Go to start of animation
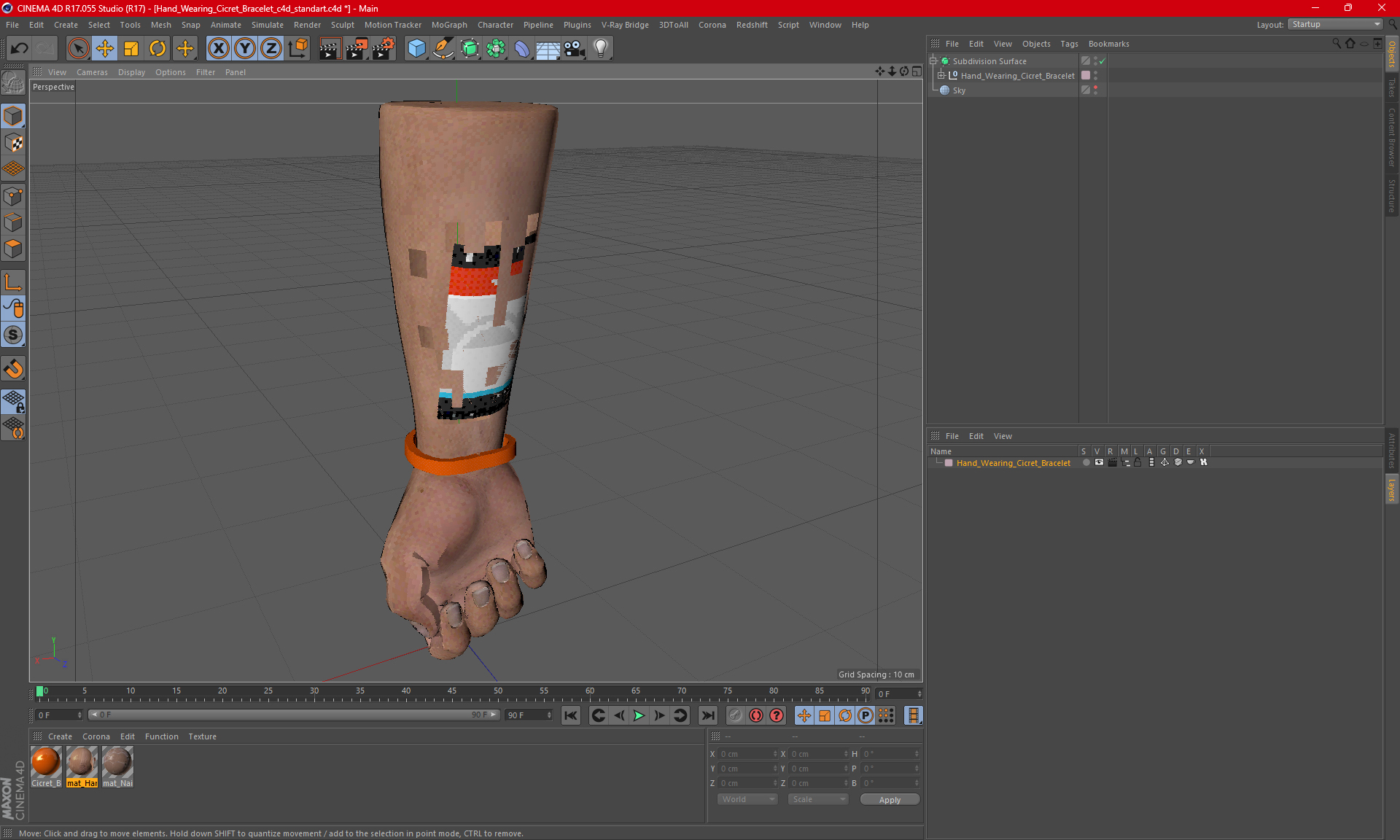 pos(571,715)
